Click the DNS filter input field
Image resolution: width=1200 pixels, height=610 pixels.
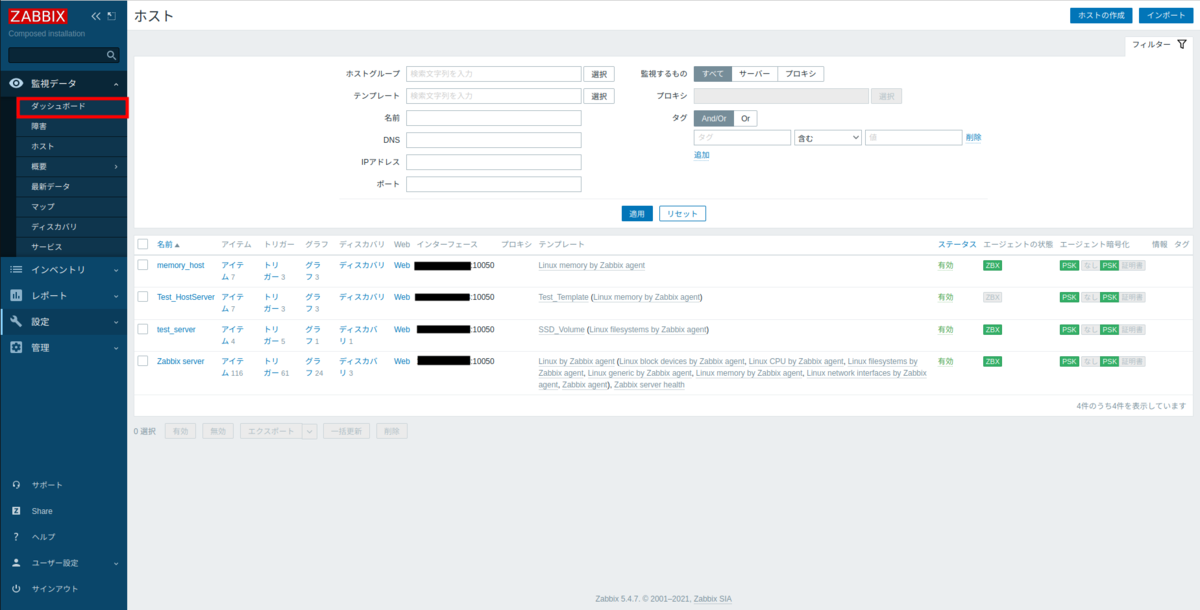point(494,140)
